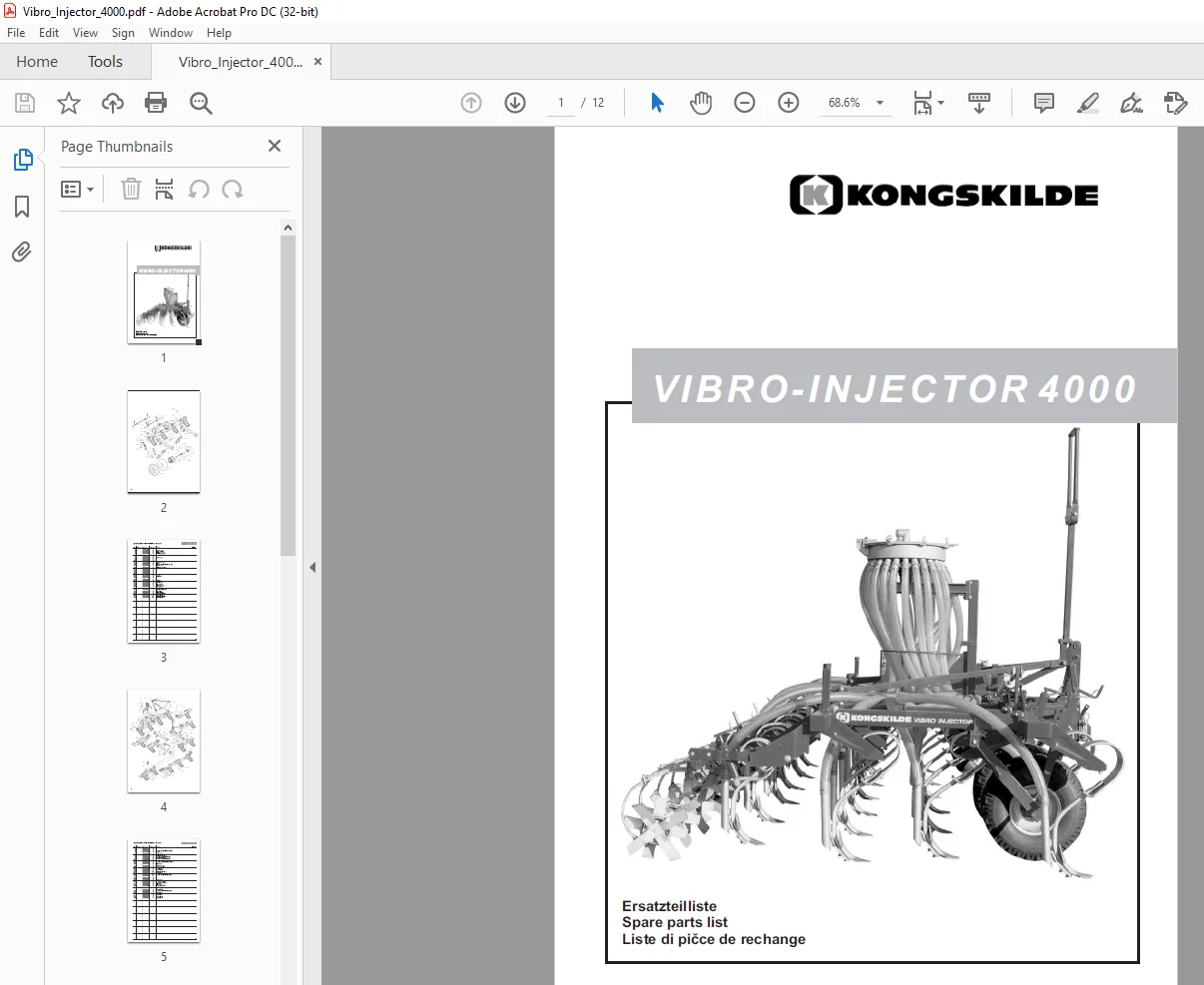Open Page Thumbnails sidebar icon
1204x985 pixels.
coord(22,160)
